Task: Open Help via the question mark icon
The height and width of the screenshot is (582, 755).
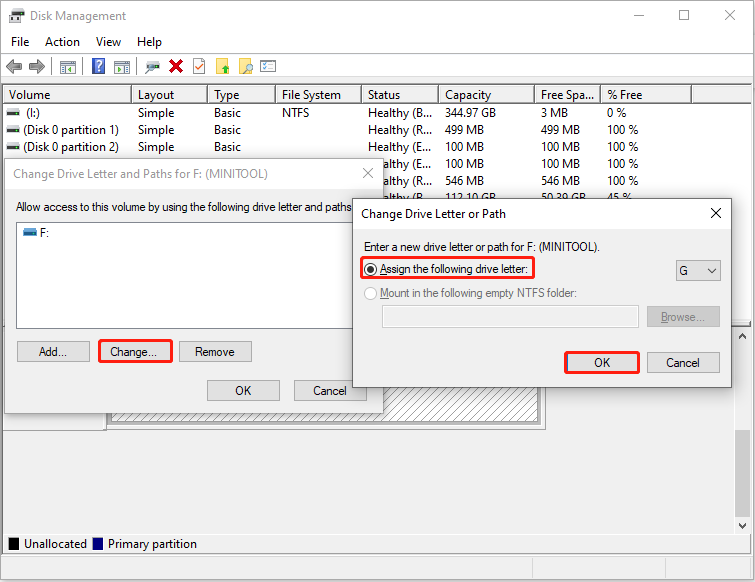Action: coord(98,66)
